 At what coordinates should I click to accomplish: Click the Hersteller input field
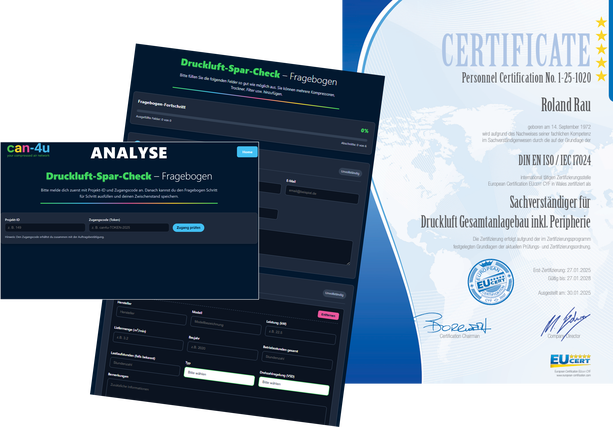pos(150,312)
